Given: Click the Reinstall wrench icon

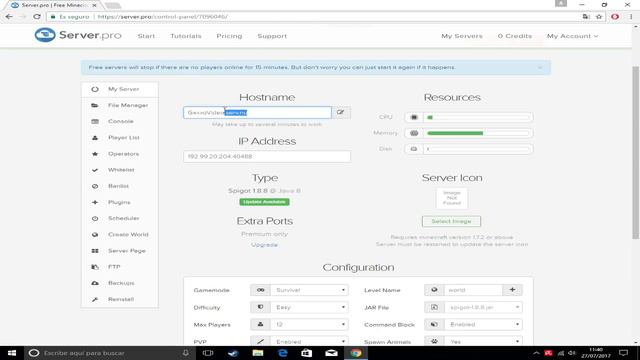Looking at the screenshot, I should [x=95, y=299].
